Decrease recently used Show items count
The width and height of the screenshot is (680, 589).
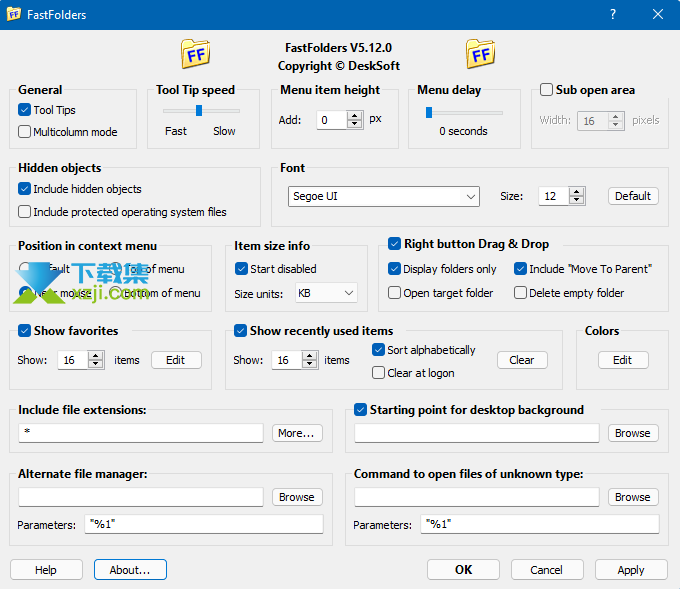tap(310, 364)
